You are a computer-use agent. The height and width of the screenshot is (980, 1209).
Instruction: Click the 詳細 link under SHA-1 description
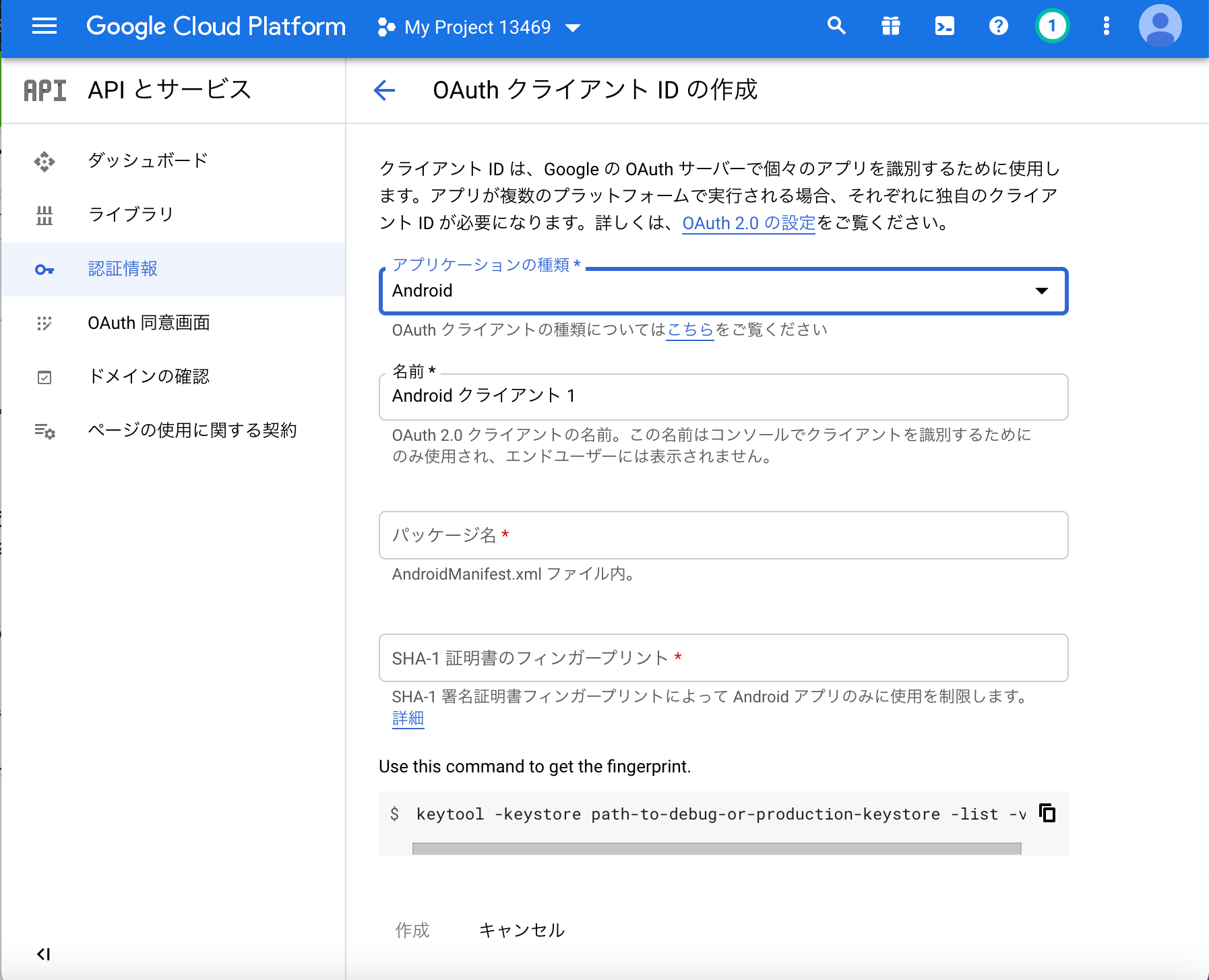click(408, 718)
